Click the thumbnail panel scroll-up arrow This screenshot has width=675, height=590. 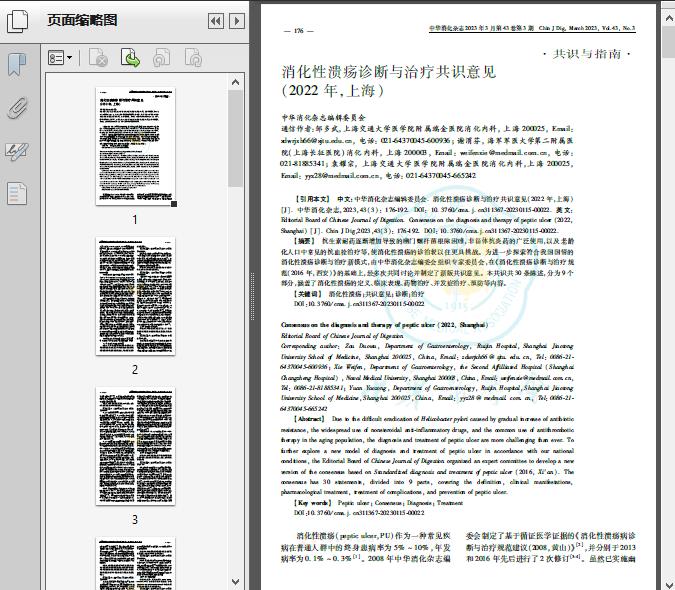(x=235, y=82)
